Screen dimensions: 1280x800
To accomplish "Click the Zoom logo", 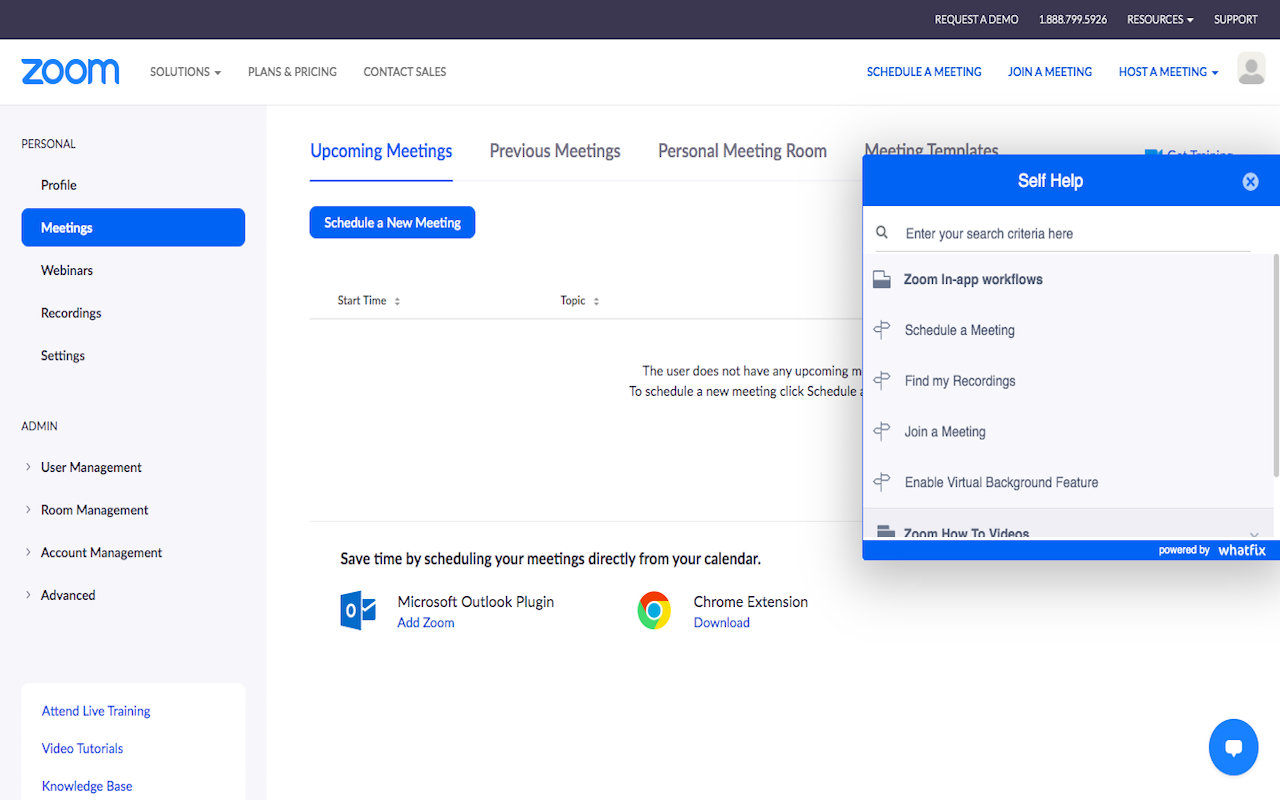I will click(70, 72).
